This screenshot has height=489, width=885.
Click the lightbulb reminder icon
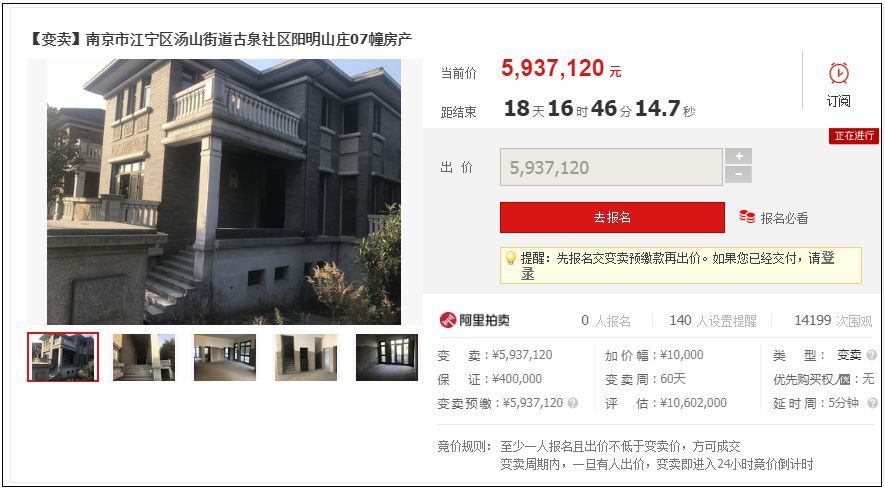coord(510,259)
